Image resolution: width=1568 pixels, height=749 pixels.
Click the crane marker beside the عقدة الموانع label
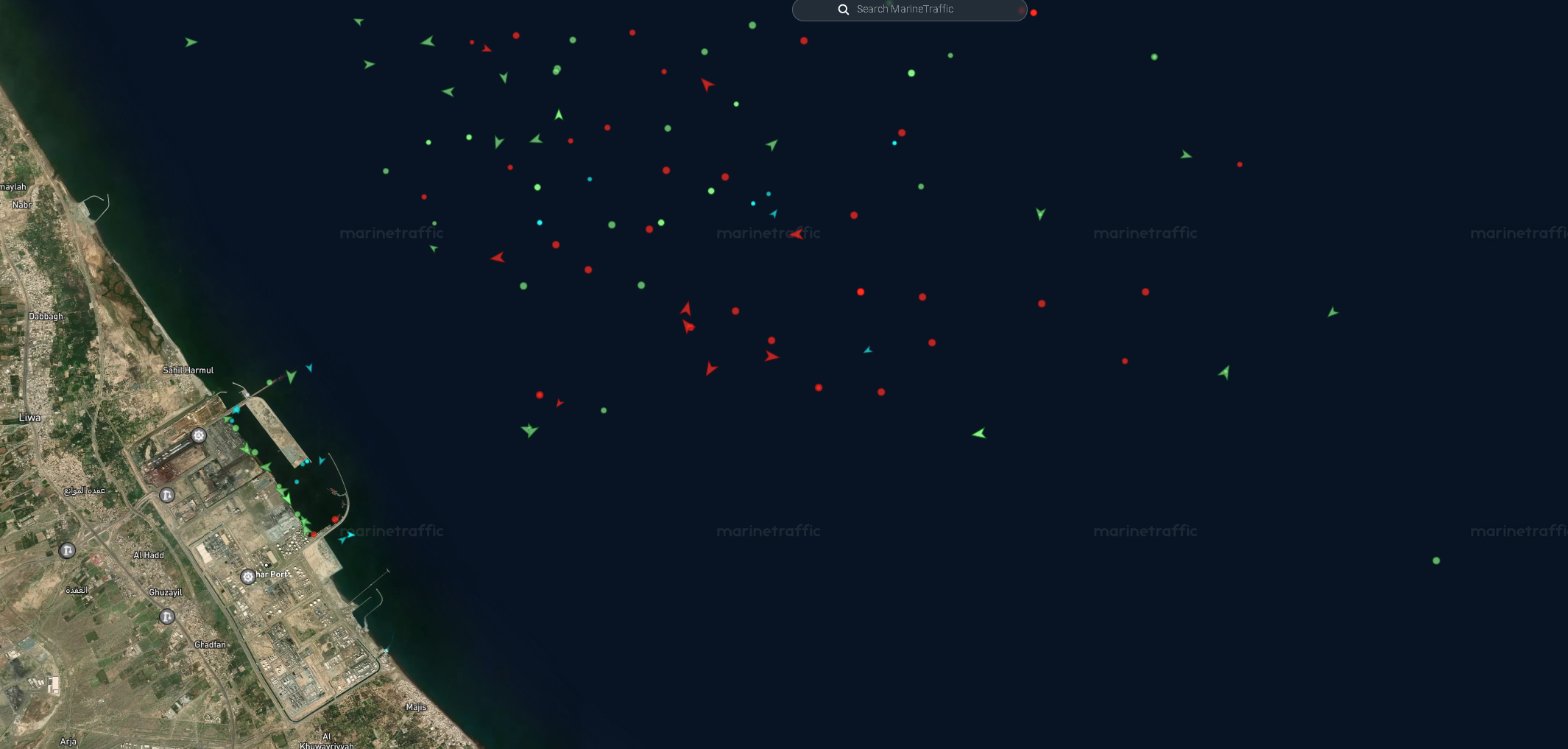point(167,495)
